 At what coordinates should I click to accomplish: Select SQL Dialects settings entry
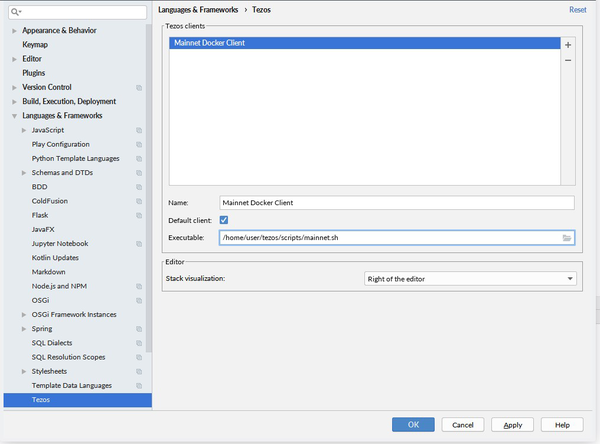(x=52, y=343)
